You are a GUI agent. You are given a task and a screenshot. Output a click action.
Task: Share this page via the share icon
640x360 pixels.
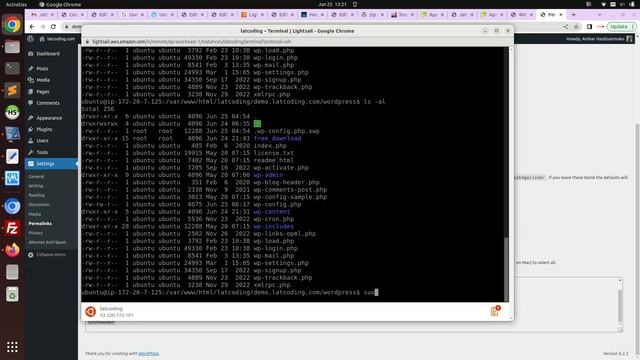(566, 27)
